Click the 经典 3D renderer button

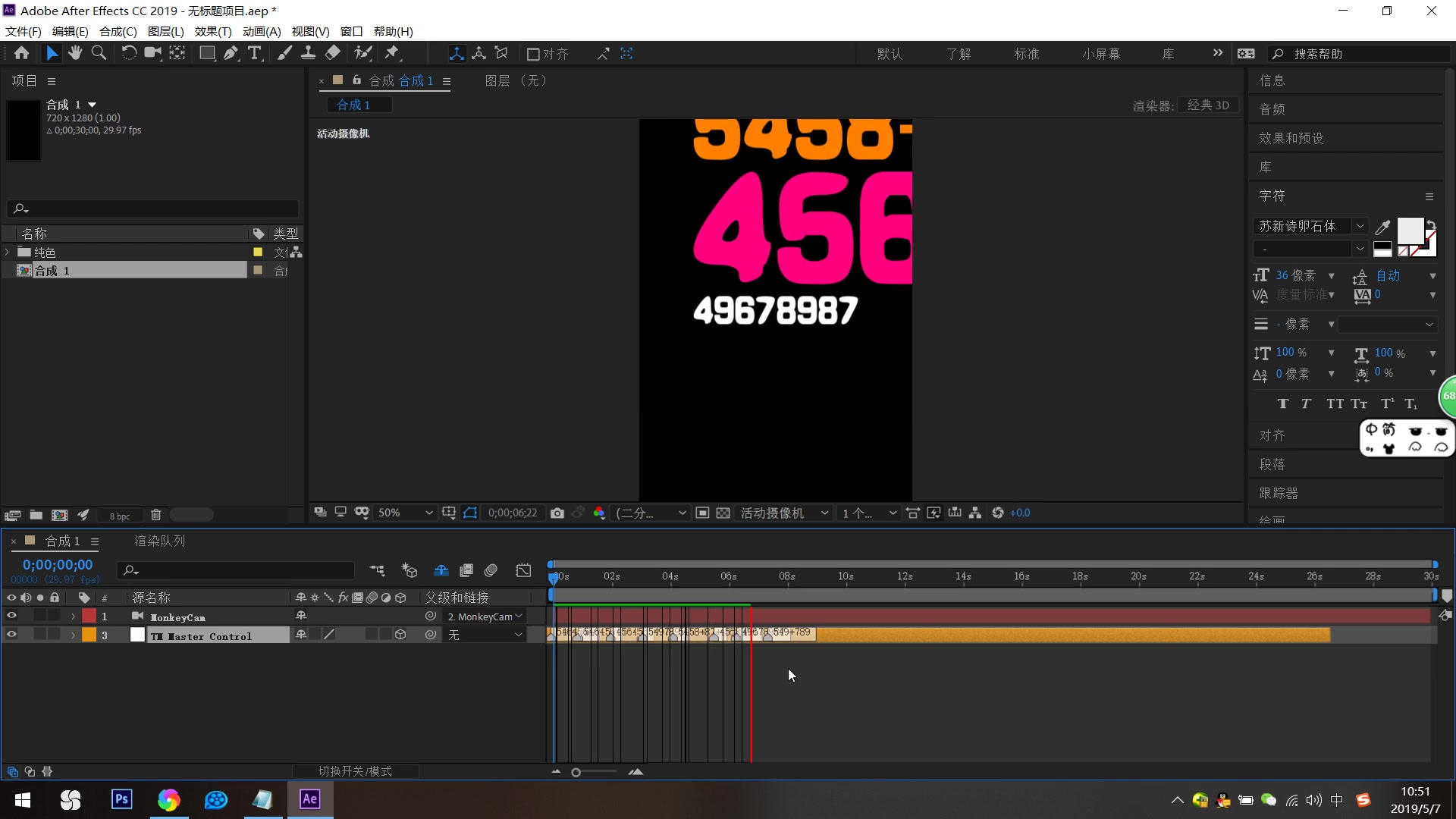[1208, 105]
